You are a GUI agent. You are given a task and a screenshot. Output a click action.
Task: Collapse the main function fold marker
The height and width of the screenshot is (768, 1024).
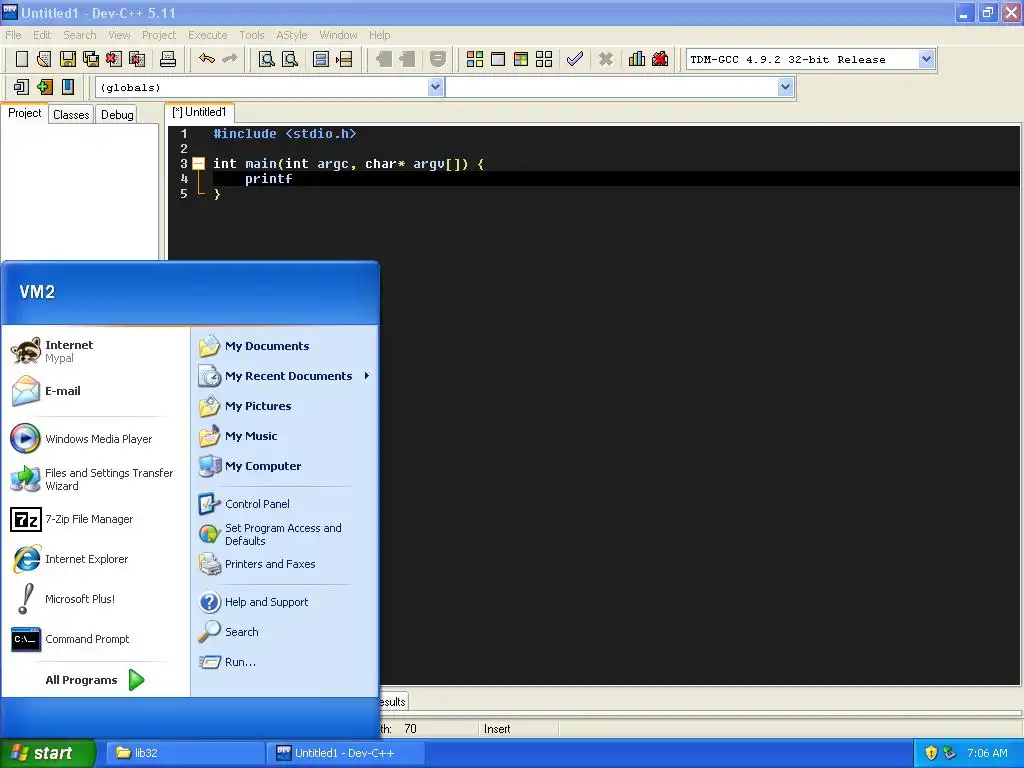coord(199,164)
